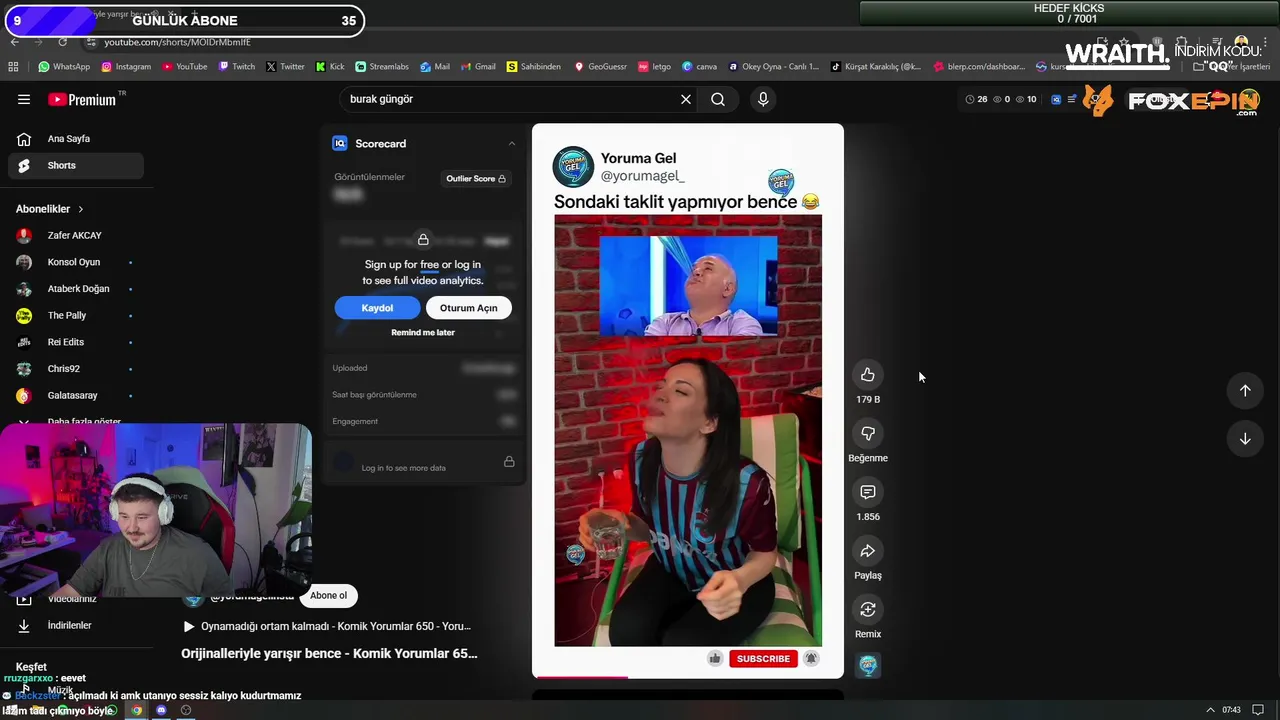Open Twitter bookmark
Image resolution: width=1280 pixels, height=720 pixels.
(x=285, y=67)
